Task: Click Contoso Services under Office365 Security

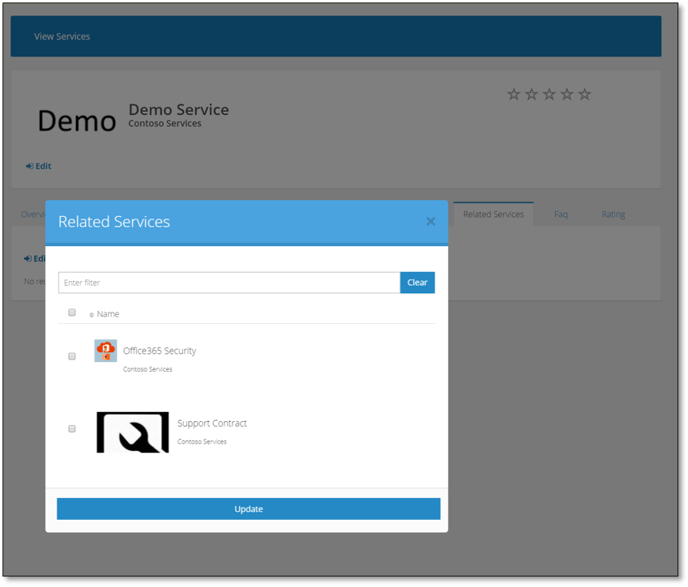Action: pos(147,369)
